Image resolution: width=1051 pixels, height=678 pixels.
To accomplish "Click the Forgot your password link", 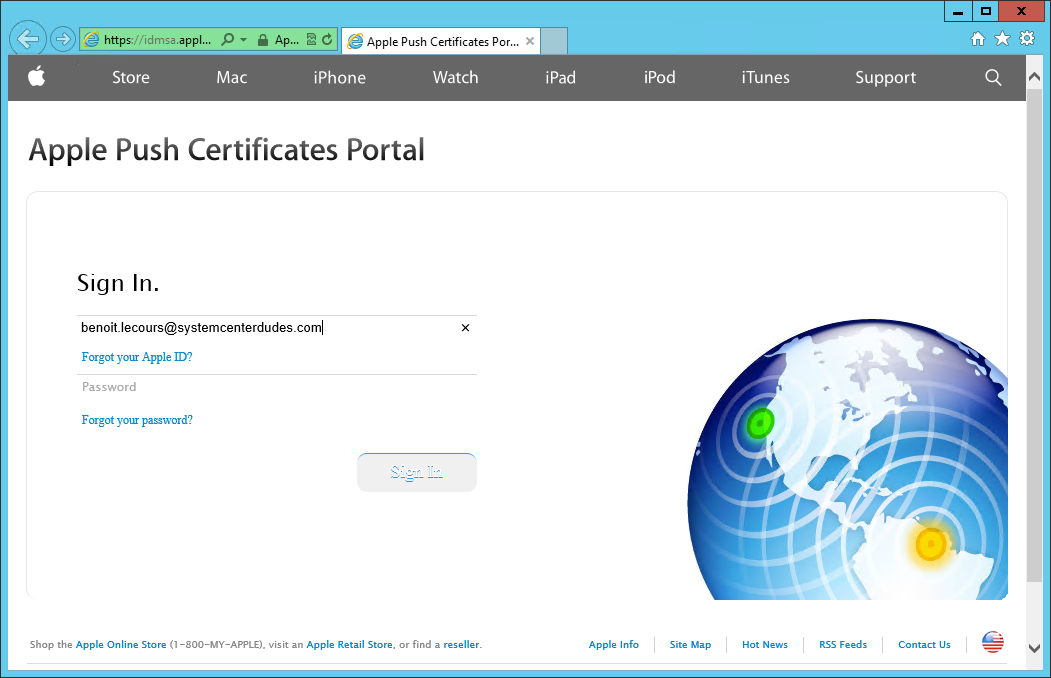I will pos(137,420).
